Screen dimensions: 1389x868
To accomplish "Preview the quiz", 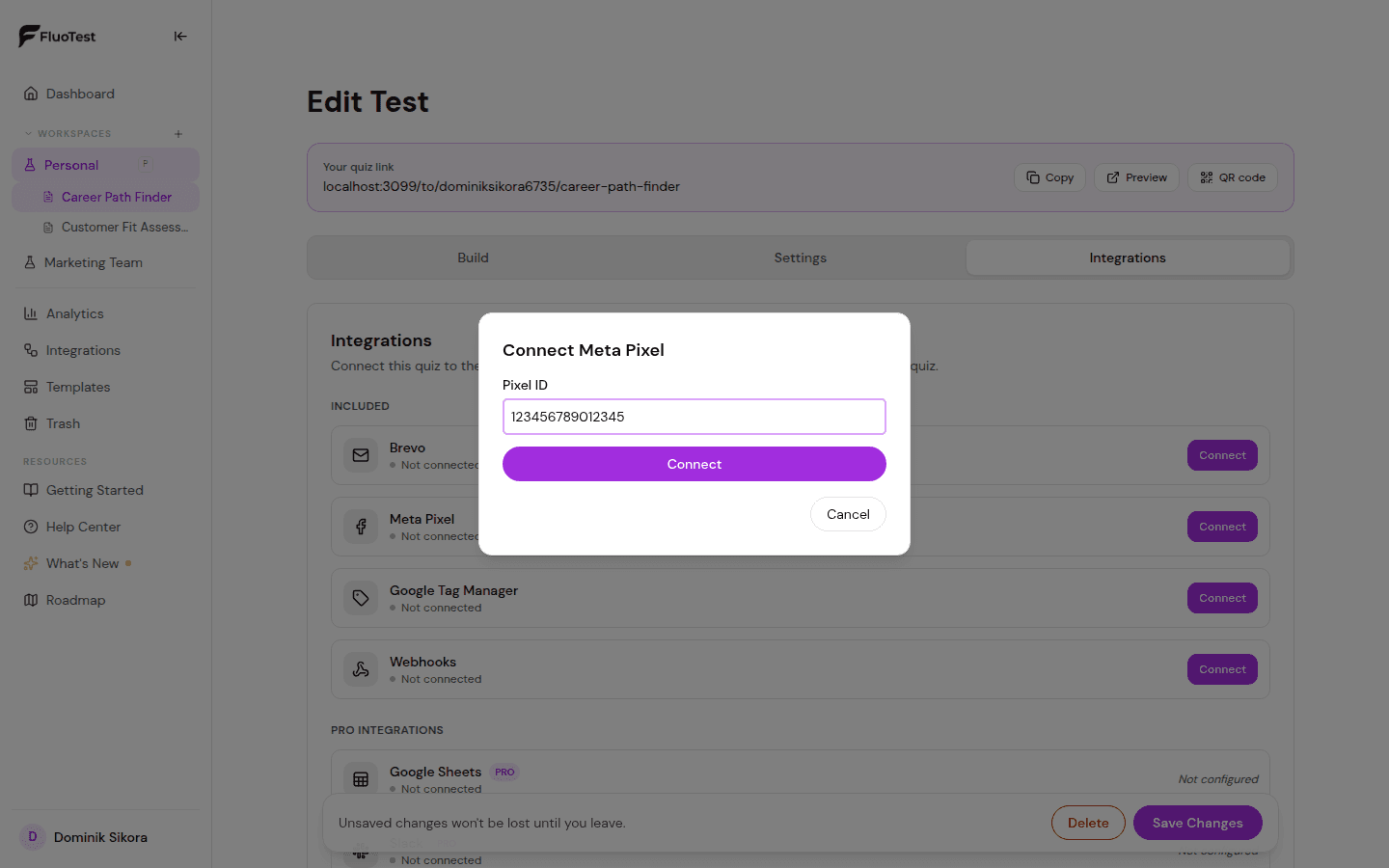I will [1136, 177].
